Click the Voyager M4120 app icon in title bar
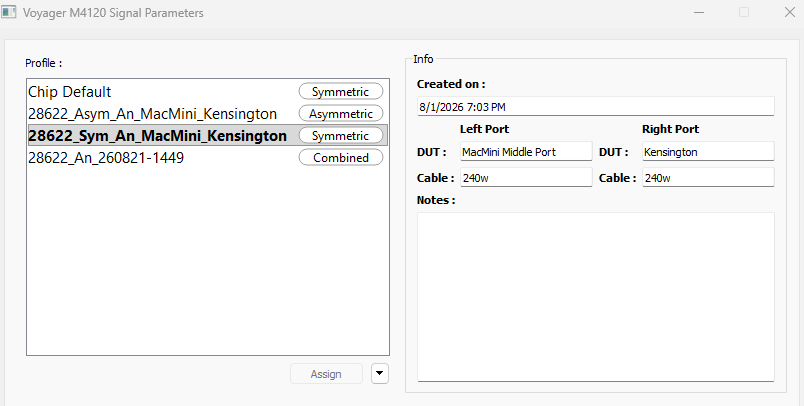Screen dimensions: 804x406 pos(9,12)
